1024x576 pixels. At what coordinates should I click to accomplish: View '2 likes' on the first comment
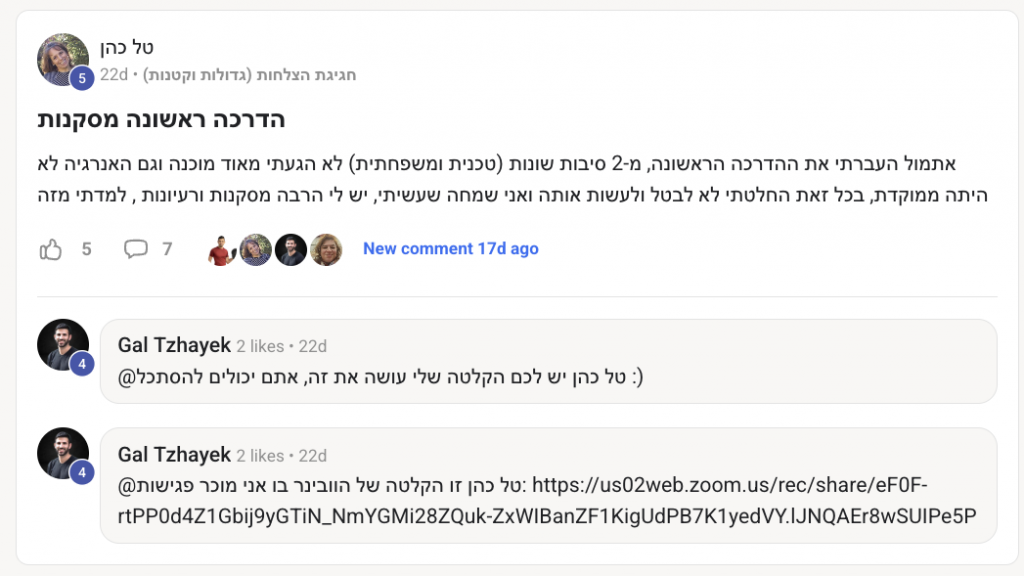click(260, 346)
